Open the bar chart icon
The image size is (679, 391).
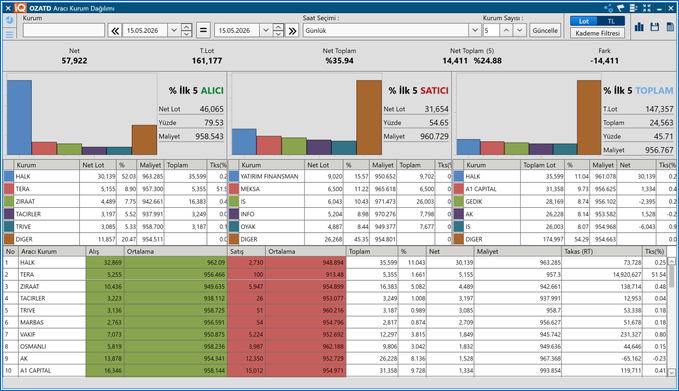(639, 27)
